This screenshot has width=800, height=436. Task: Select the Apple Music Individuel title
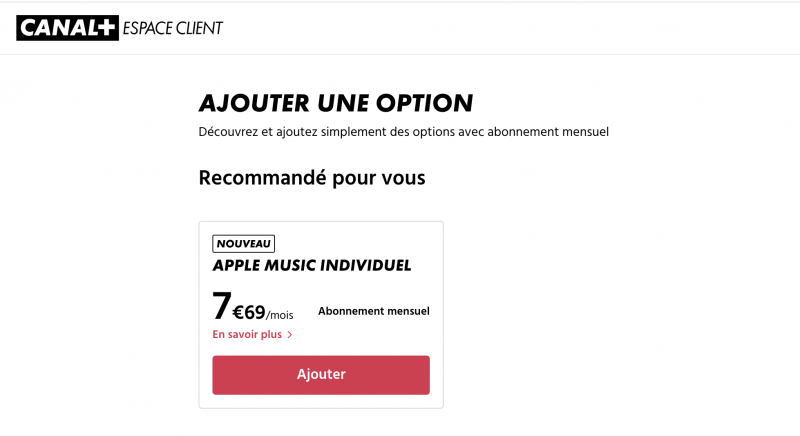[312, 266]
